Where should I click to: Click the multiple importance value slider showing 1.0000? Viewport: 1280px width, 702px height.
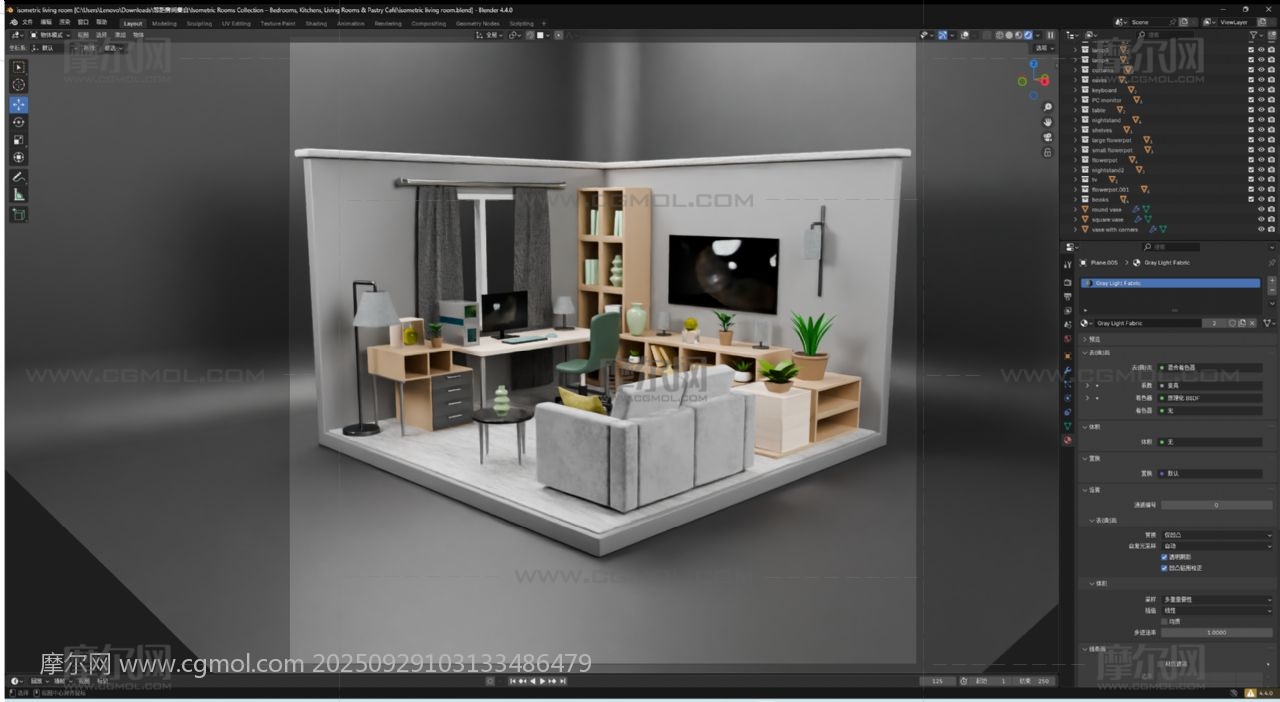point(1216,632)
